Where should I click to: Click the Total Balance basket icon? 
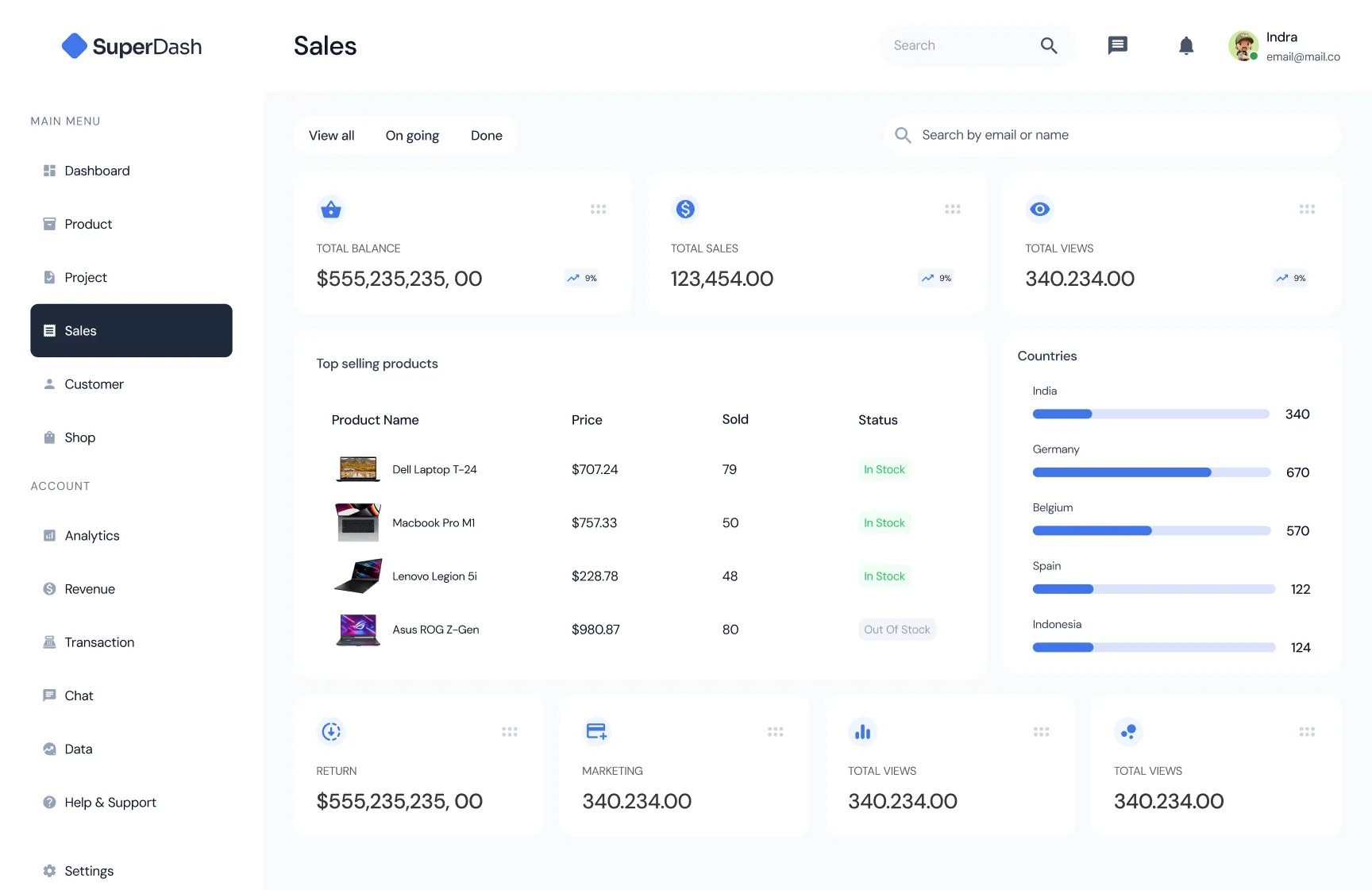pos(331,210)
